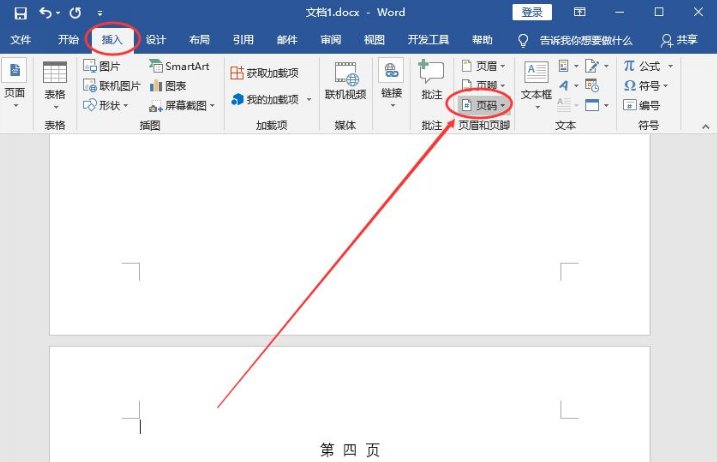
Task: Expand the 页面 pages dropdown
Action: [x=15, y=85]
